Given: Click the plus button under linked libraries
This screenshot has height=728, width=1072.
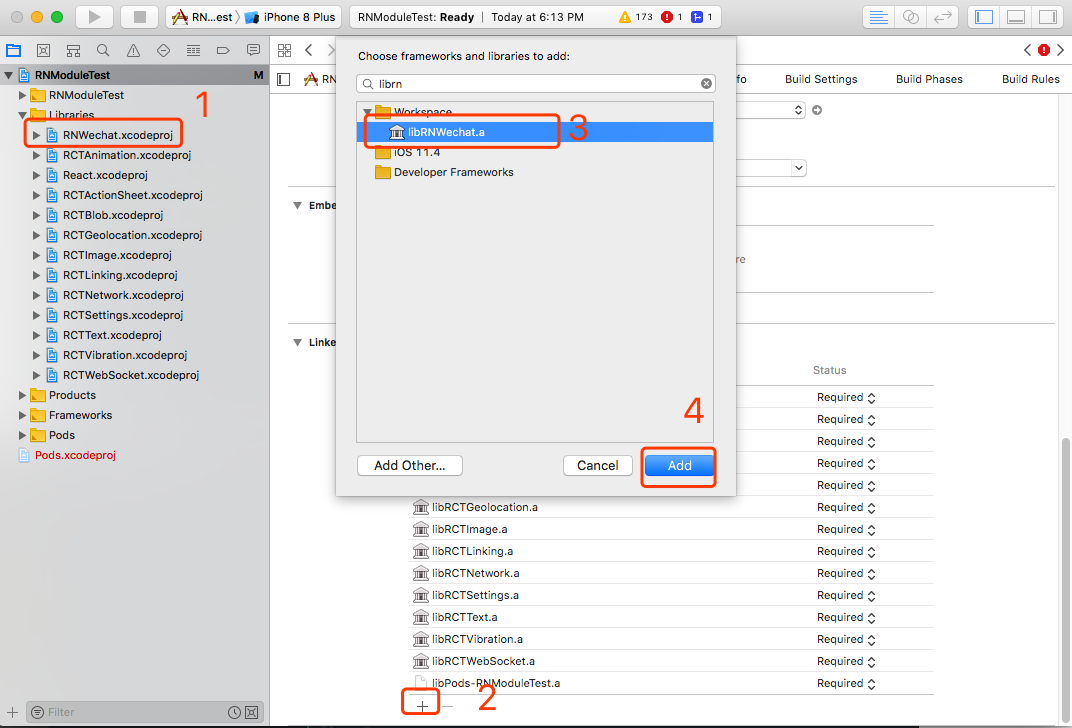Looking at the screenshot, I should [x=423, y=706].
